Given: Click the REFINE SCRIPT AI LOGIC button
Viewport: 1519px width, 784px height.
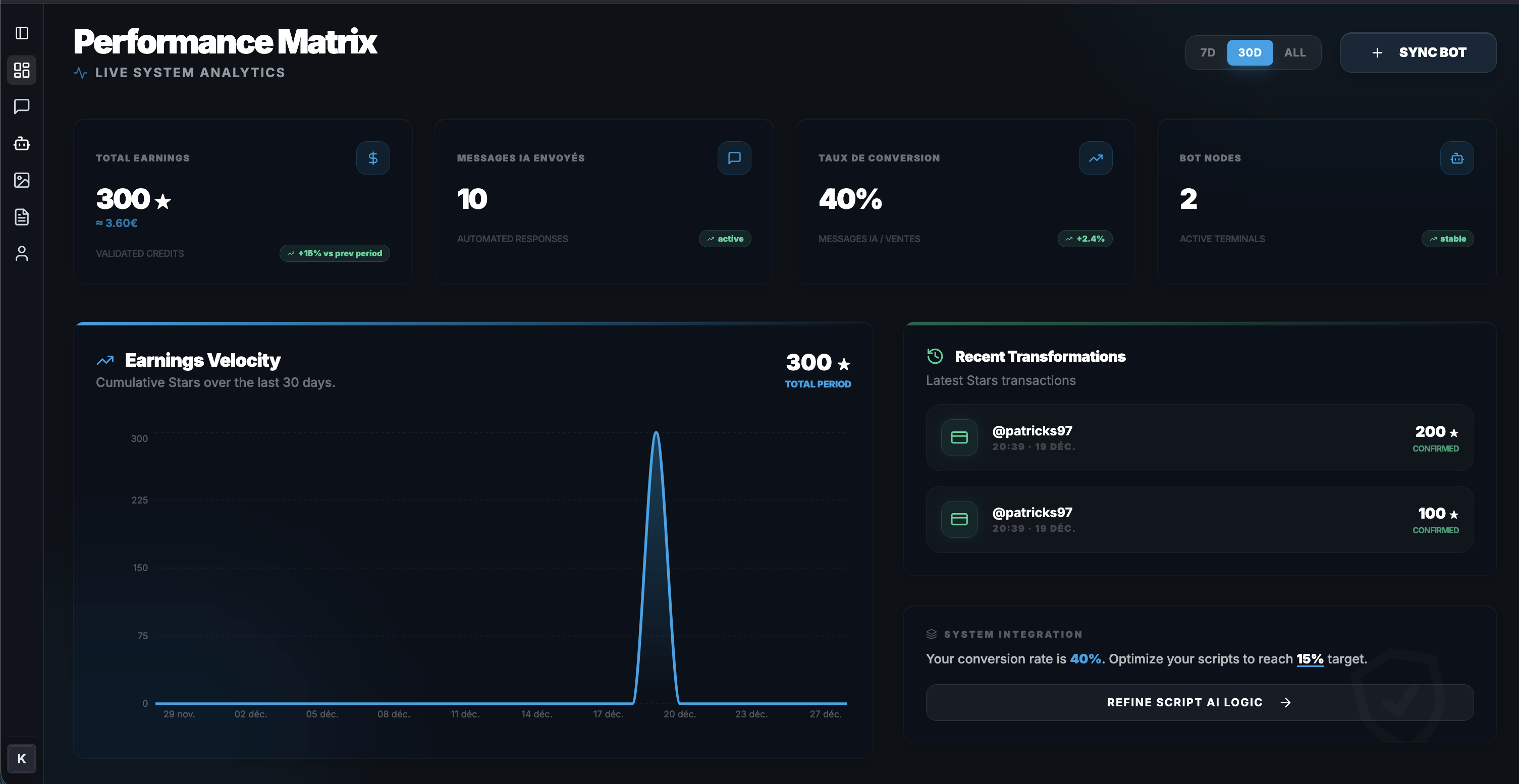Looking at the screenshot, I should [1200, 701].
